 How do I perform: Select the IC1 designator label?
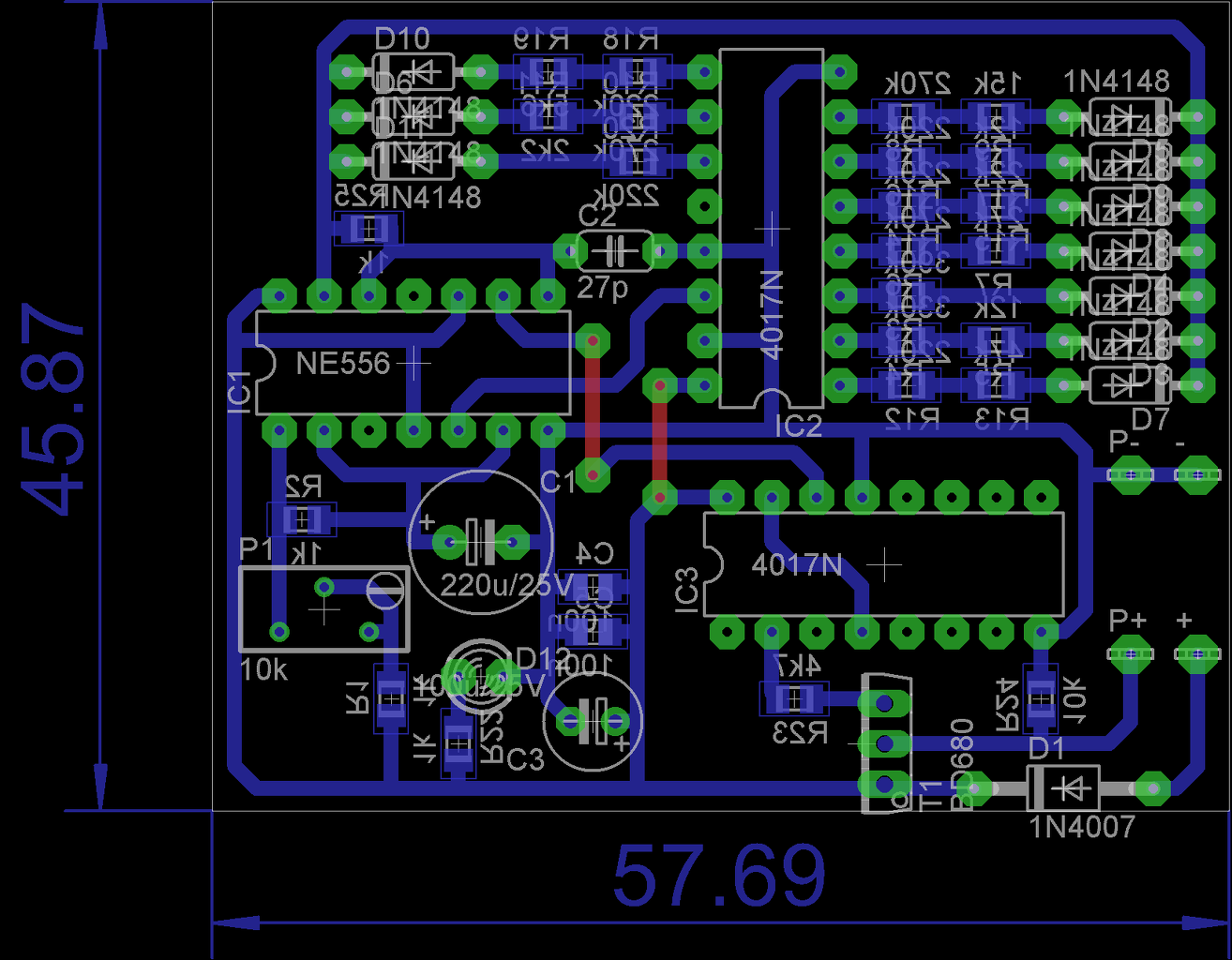[240, 392]
